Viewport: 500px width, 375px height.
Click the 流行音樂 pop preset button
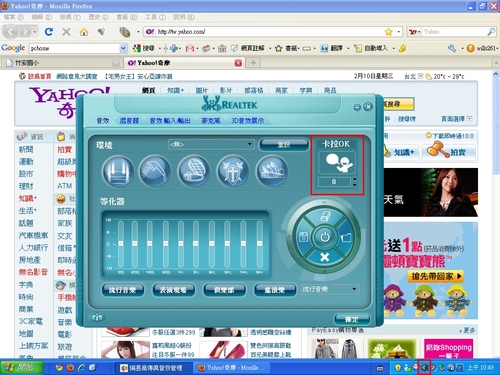click(x=123, y=290)
